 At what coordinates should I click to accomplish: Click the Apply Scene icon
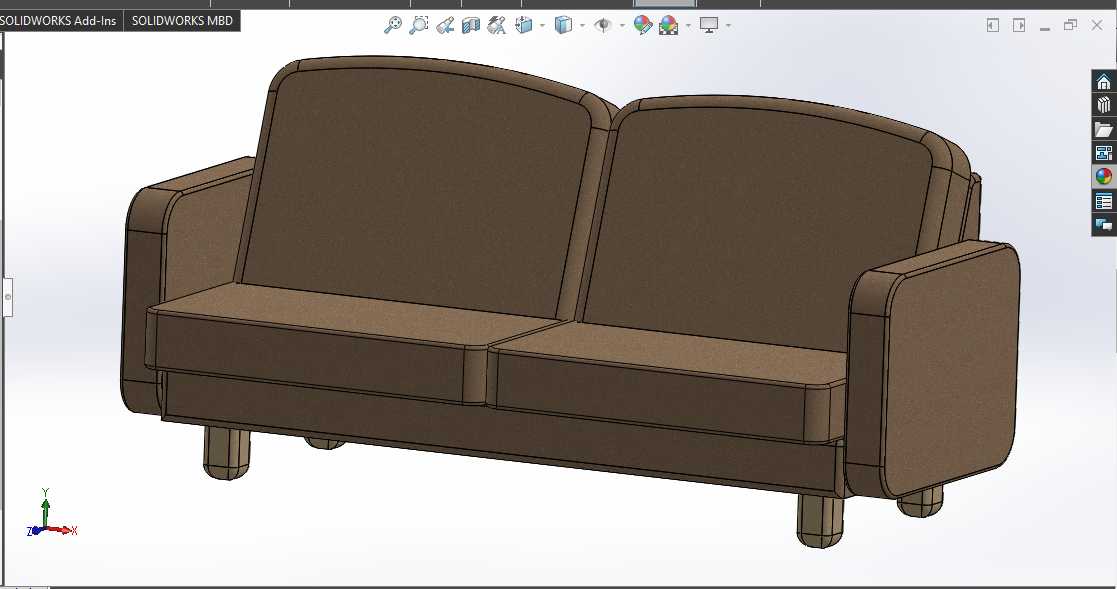coord(669,26)
